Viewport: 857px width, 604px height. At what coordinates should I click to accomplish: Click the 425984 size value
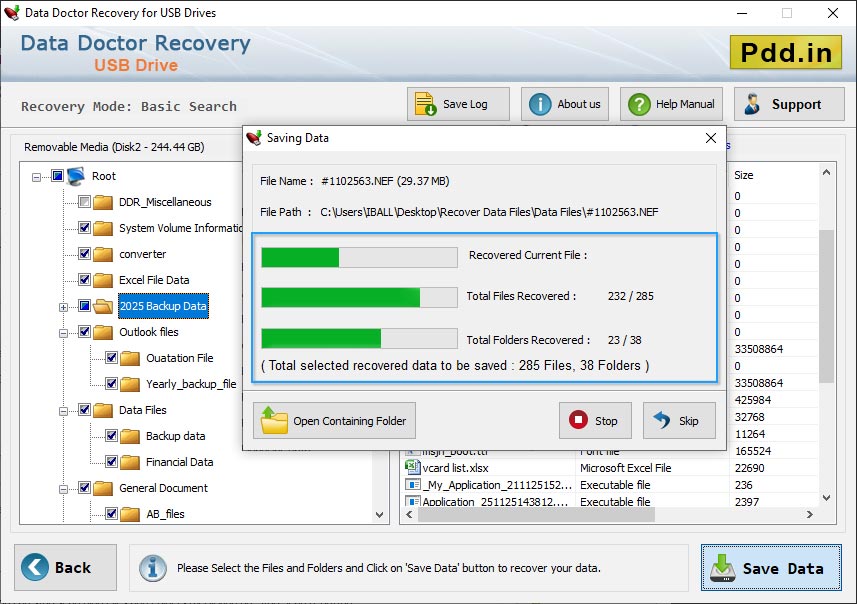click(753, 400)
